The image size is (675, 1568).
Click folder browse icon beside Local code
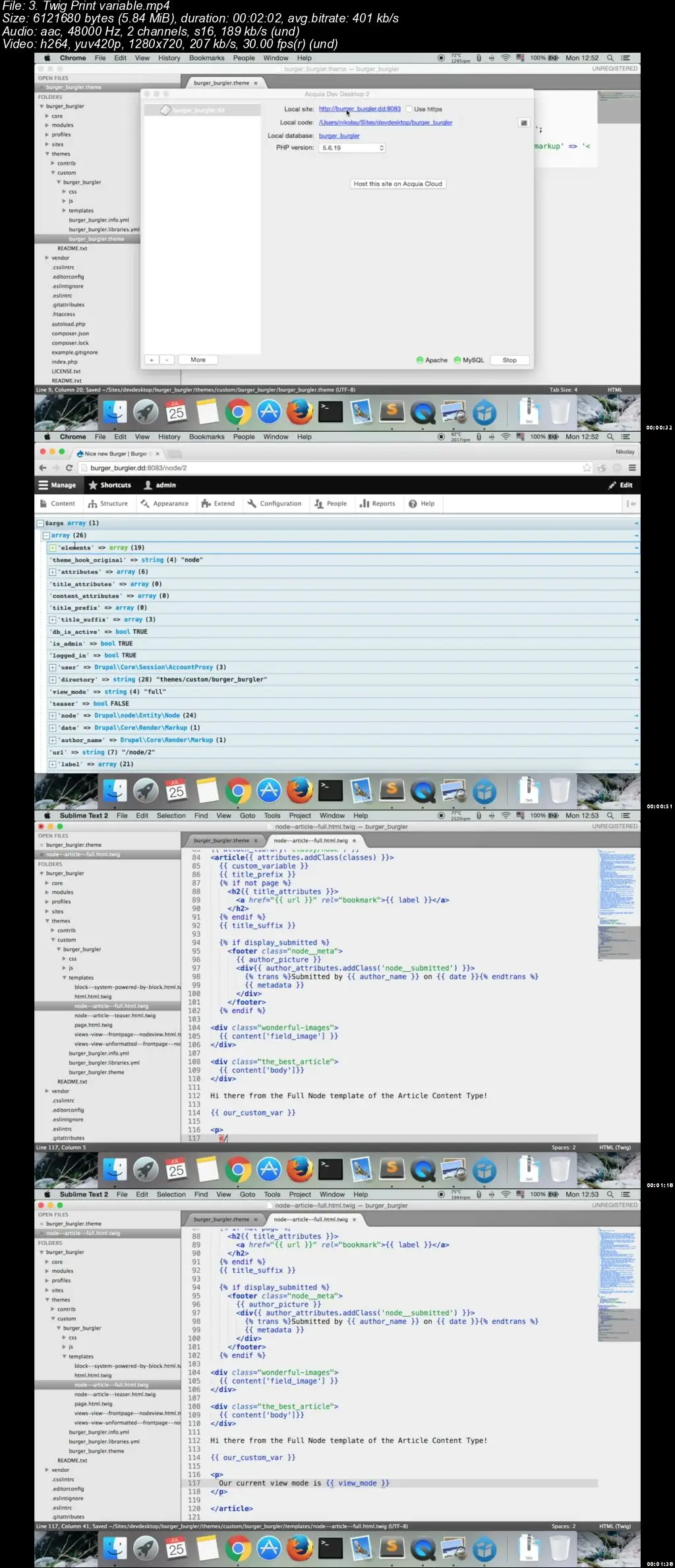pos(523,123)
